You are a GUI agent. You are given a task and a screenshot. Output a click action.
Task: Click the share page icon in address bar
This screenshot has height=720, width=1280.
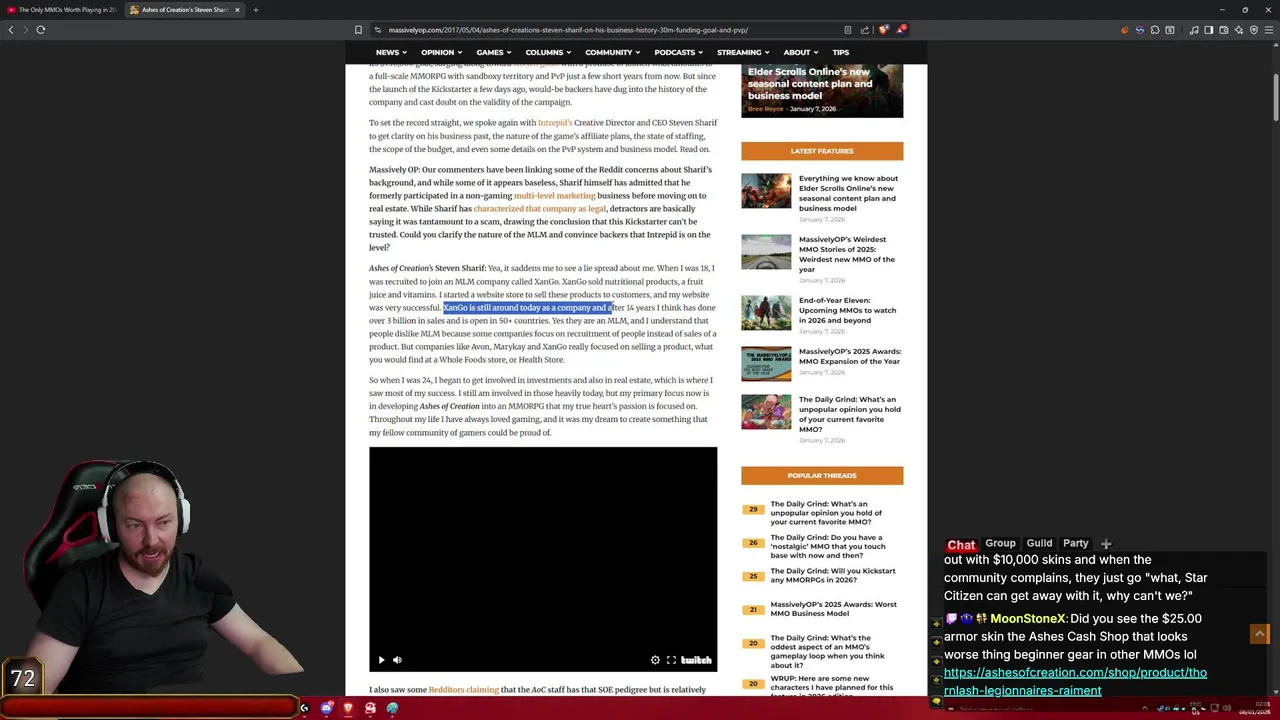[865, 30]
